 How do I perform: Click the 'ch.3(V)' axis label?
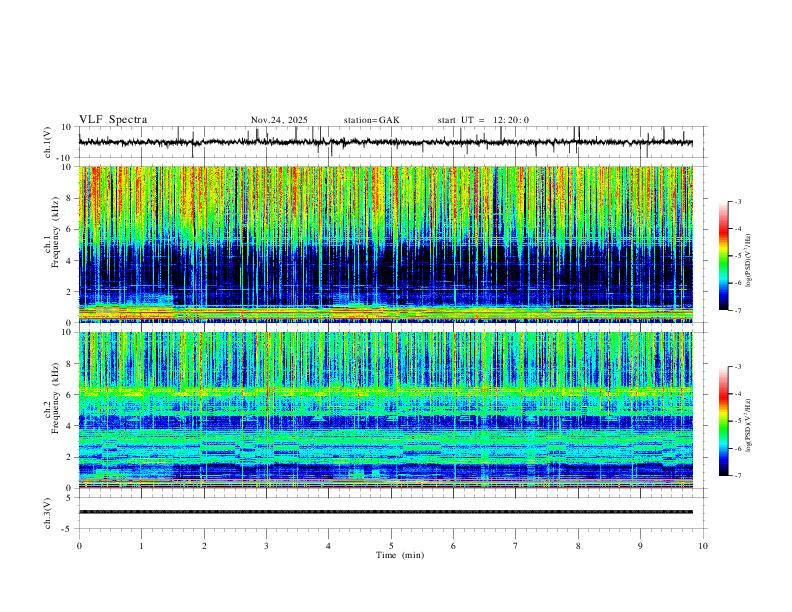48,513
